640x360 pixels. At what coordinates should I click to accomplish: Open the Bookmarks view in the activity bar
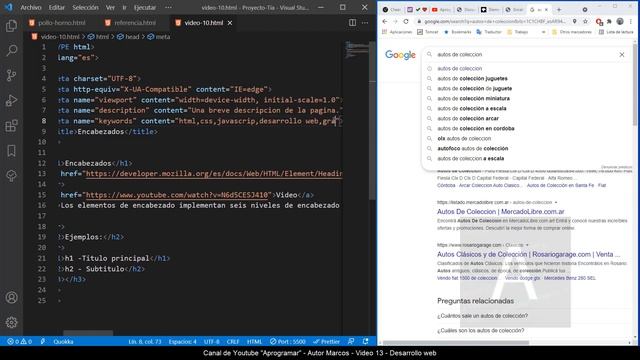[x=11, y=151]
